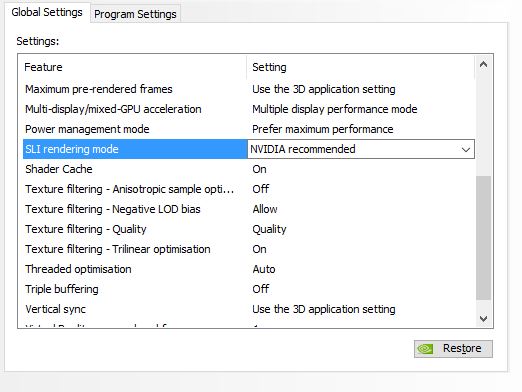Select the Triple buffering row
This screenshot has width=522, height=392.
249,289
